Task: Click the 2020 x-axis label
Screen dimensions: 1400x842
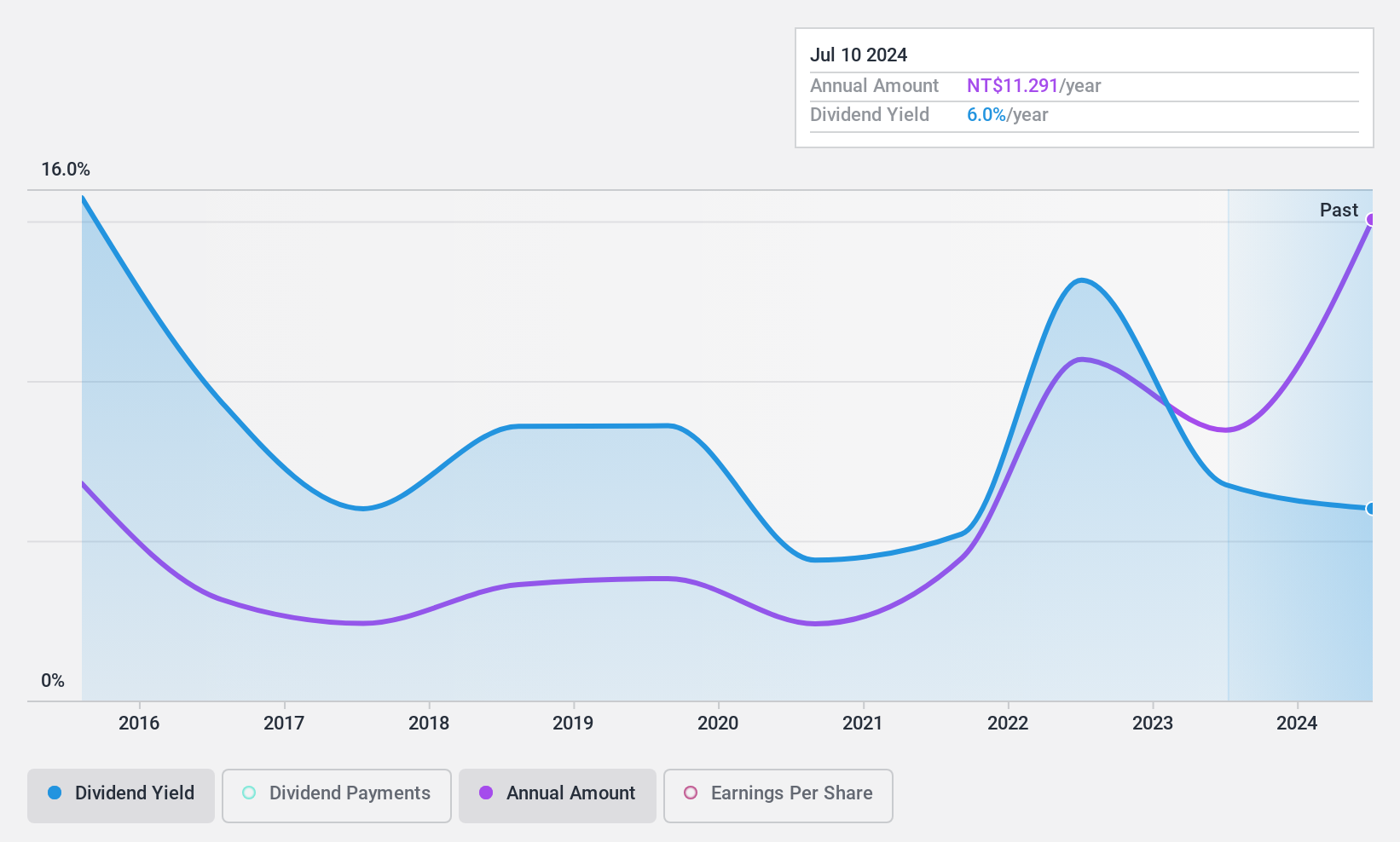Action: 718,724
